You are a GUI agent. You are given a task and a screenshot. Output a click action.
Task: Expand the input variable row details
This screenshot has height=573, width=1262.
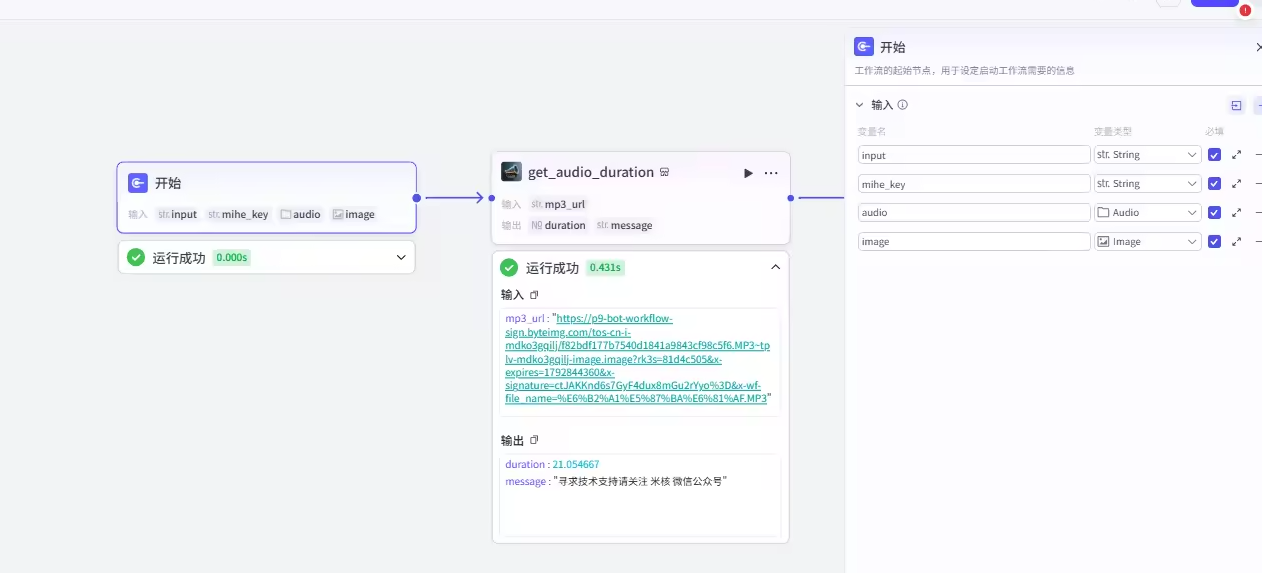[x=1236, y=155]
